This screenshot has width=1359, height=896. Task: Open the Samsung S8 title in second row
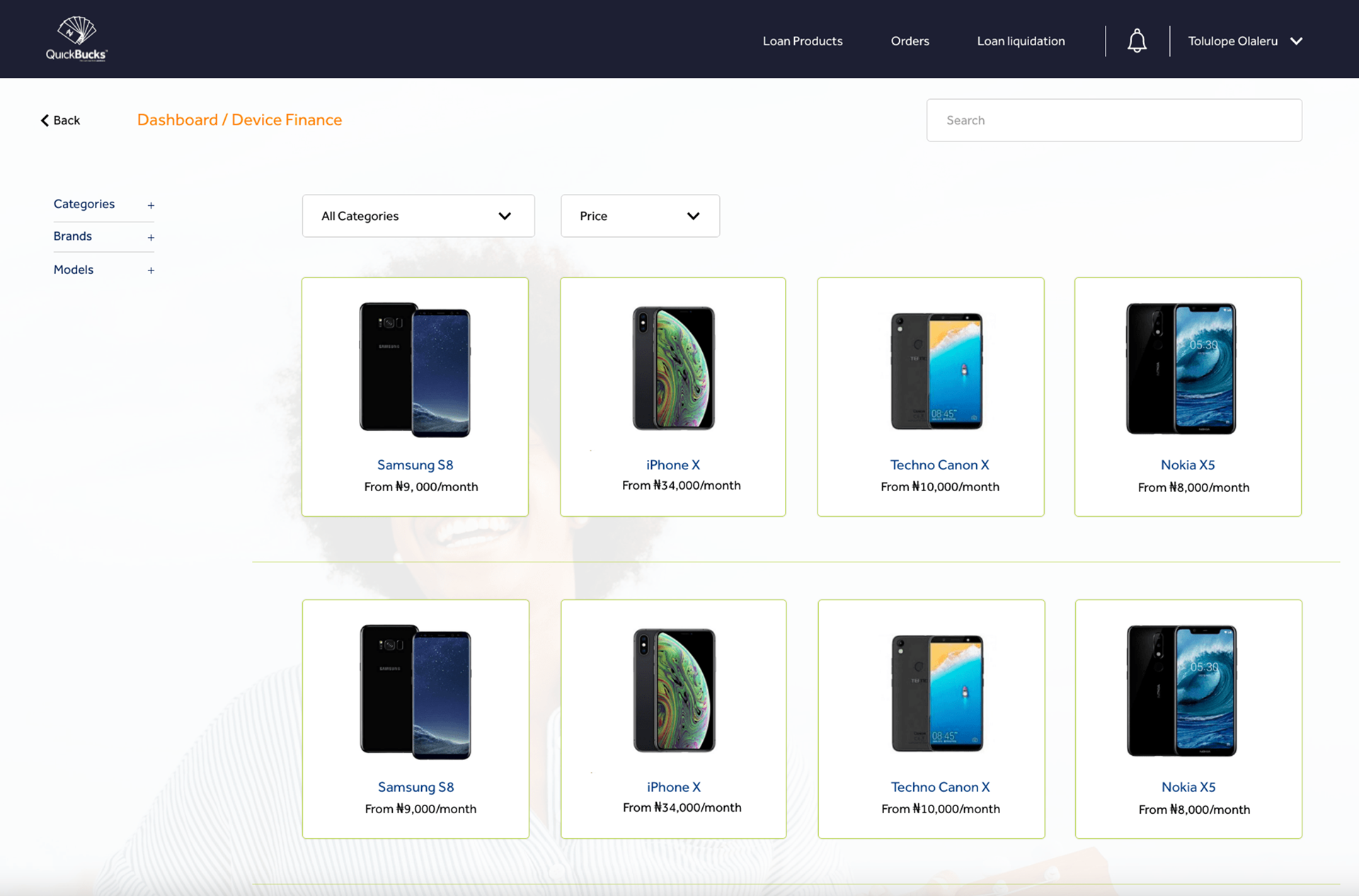tap(415, 787)
